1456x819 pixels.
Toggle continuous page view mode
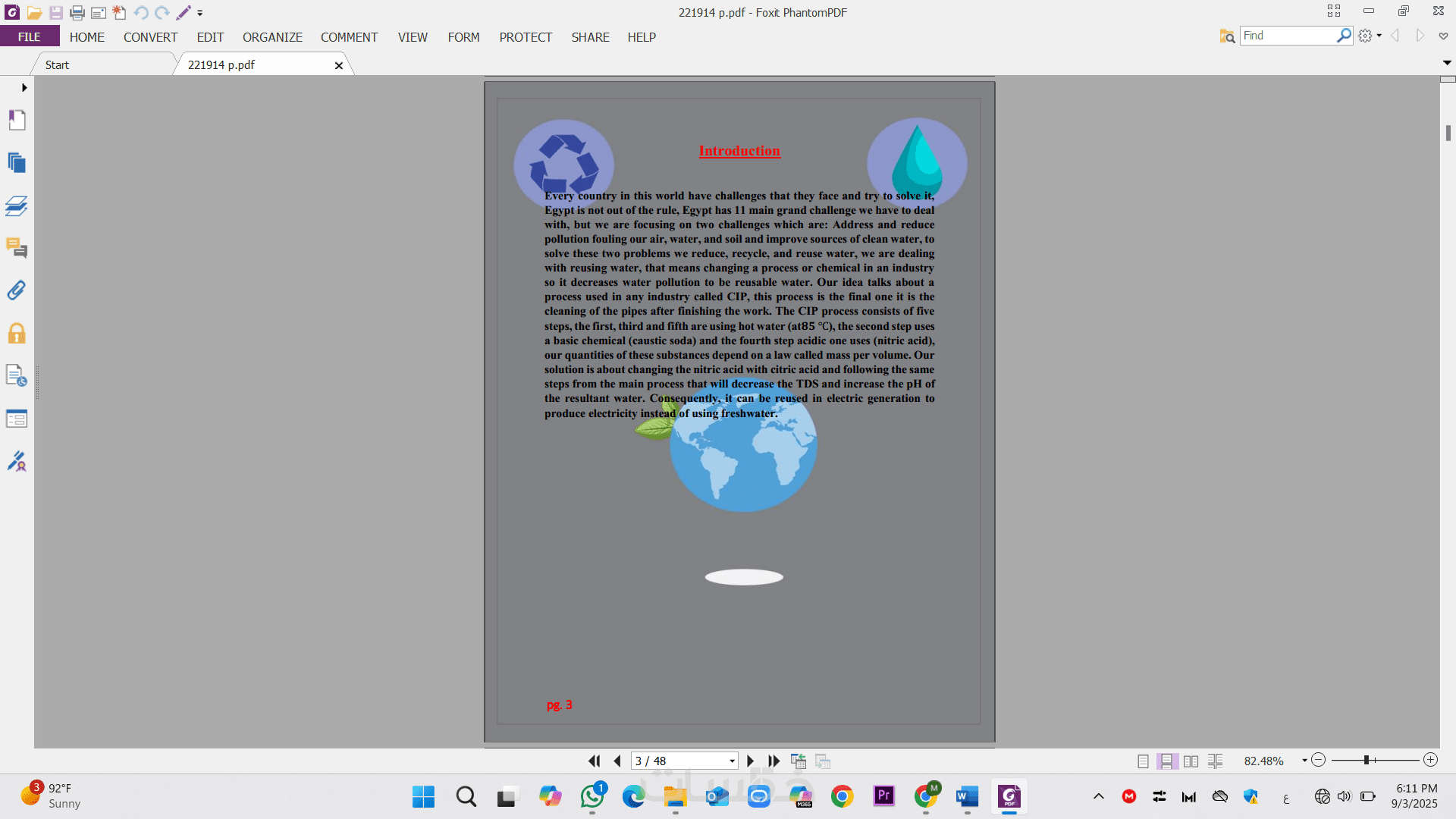point(1166,761)
